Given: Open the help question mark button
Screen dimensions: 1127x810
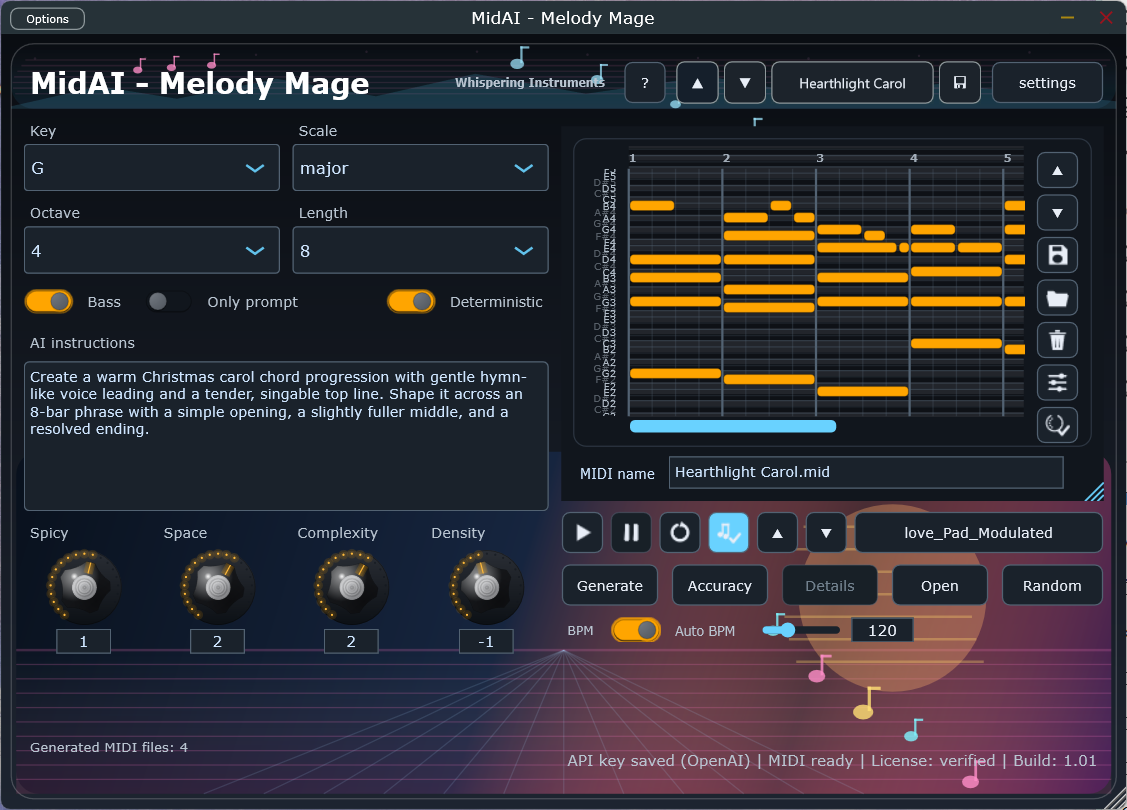Looking at the screenshot, I should click(645, 83).
